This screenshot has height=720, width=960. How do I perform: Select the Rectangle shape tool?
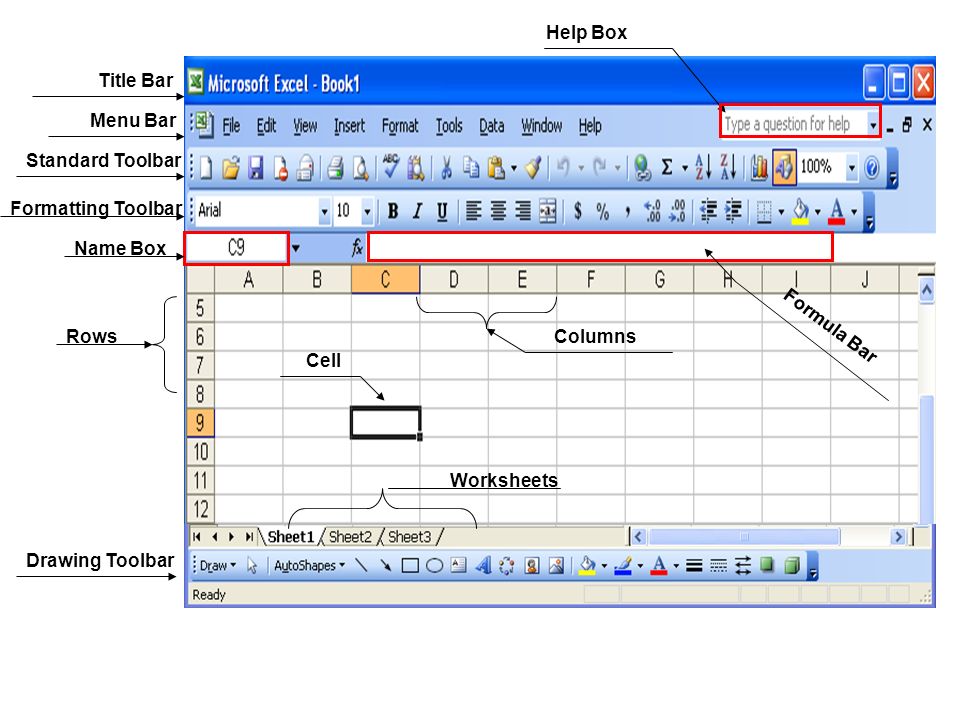[x=410, y=566]
